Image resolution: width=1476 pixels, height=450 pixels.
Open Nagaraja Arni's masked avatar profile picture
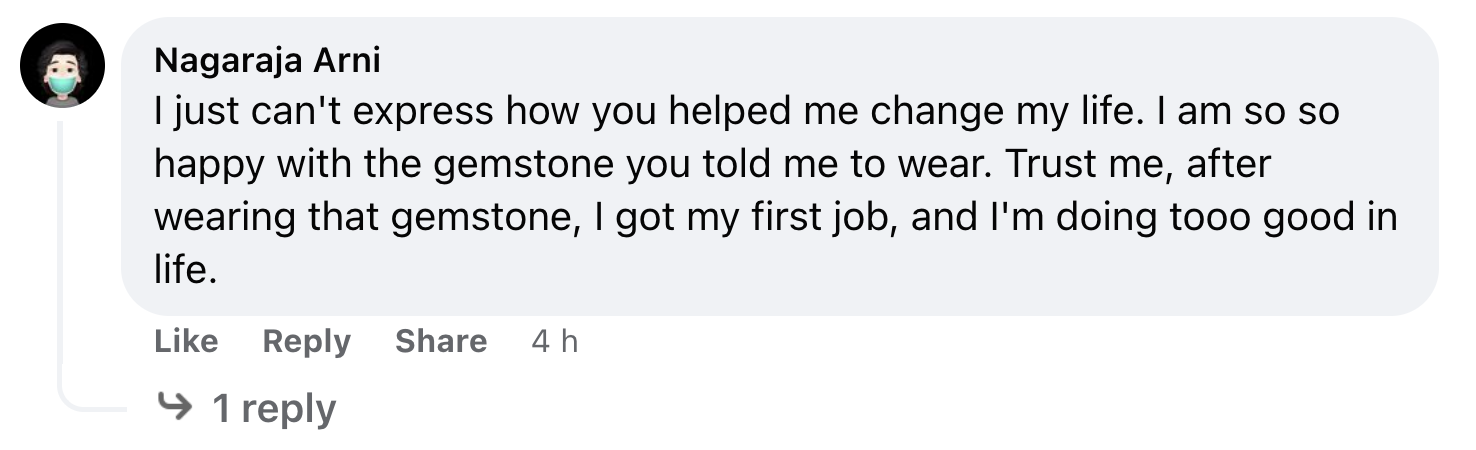click(62, 65)
